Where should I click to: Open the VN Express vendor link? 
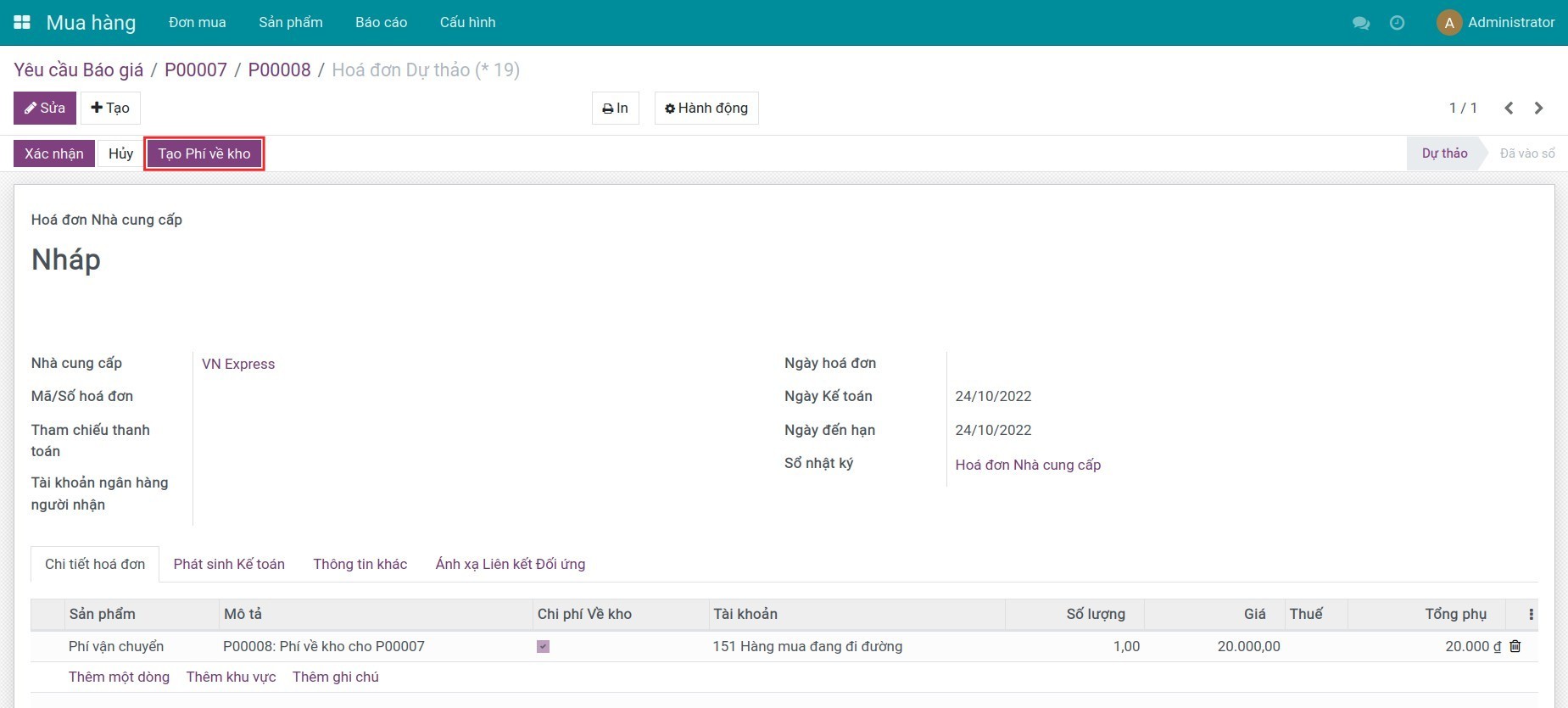238,364
